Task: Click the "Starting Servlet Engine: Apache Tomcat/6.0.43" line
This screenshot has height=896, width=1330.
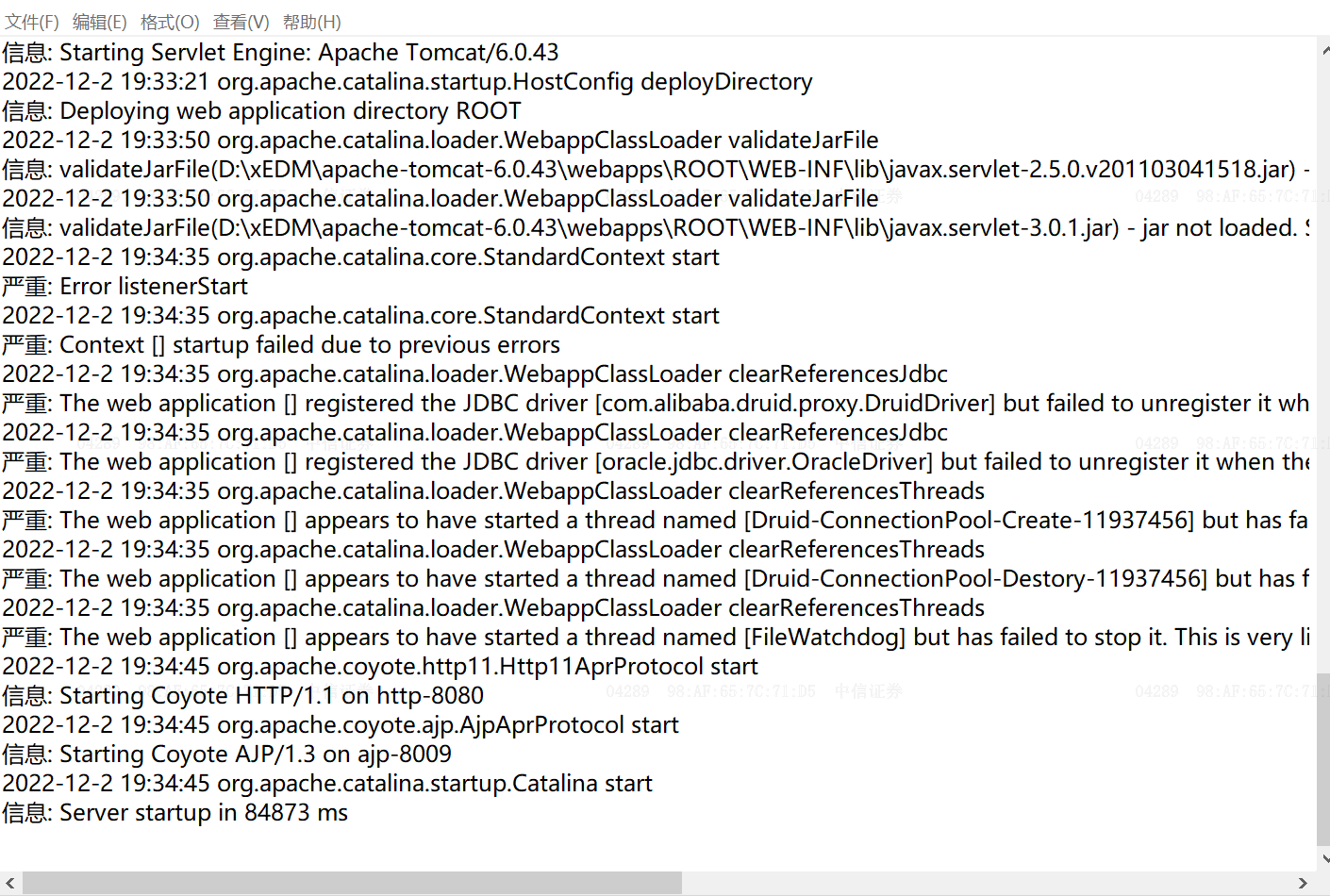Action: point(308,53)
